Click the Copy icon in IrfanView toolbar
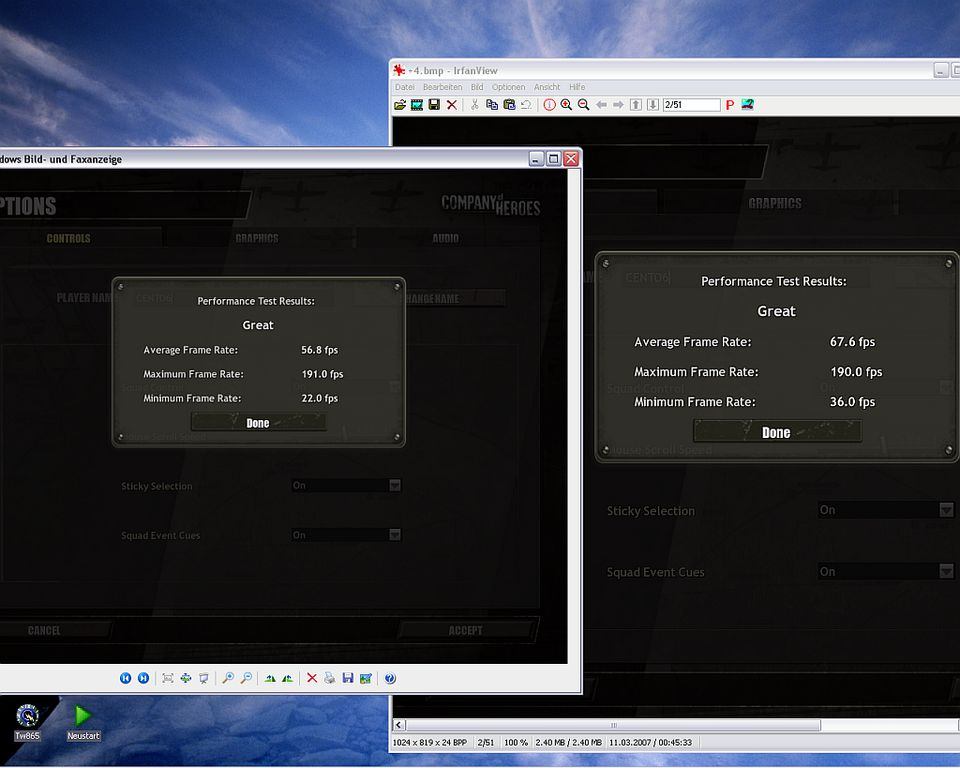960x768 pixels. point(492,105)
